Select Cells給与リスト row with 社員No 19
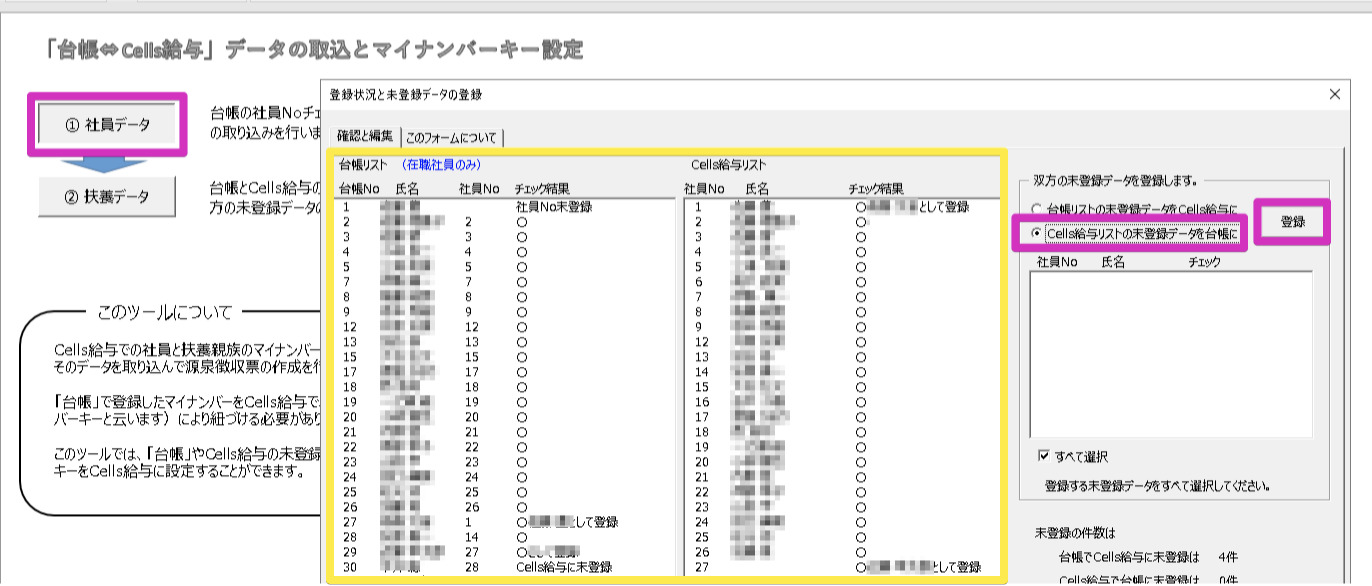Viewport: 1372px width, 586px height. click(x=842, y=447)
